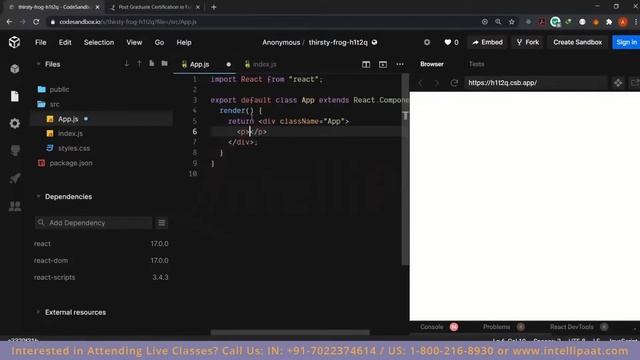Click the dependency list menu icon
The height and width of the screenshot is (360, 640).
coord(162,223)
